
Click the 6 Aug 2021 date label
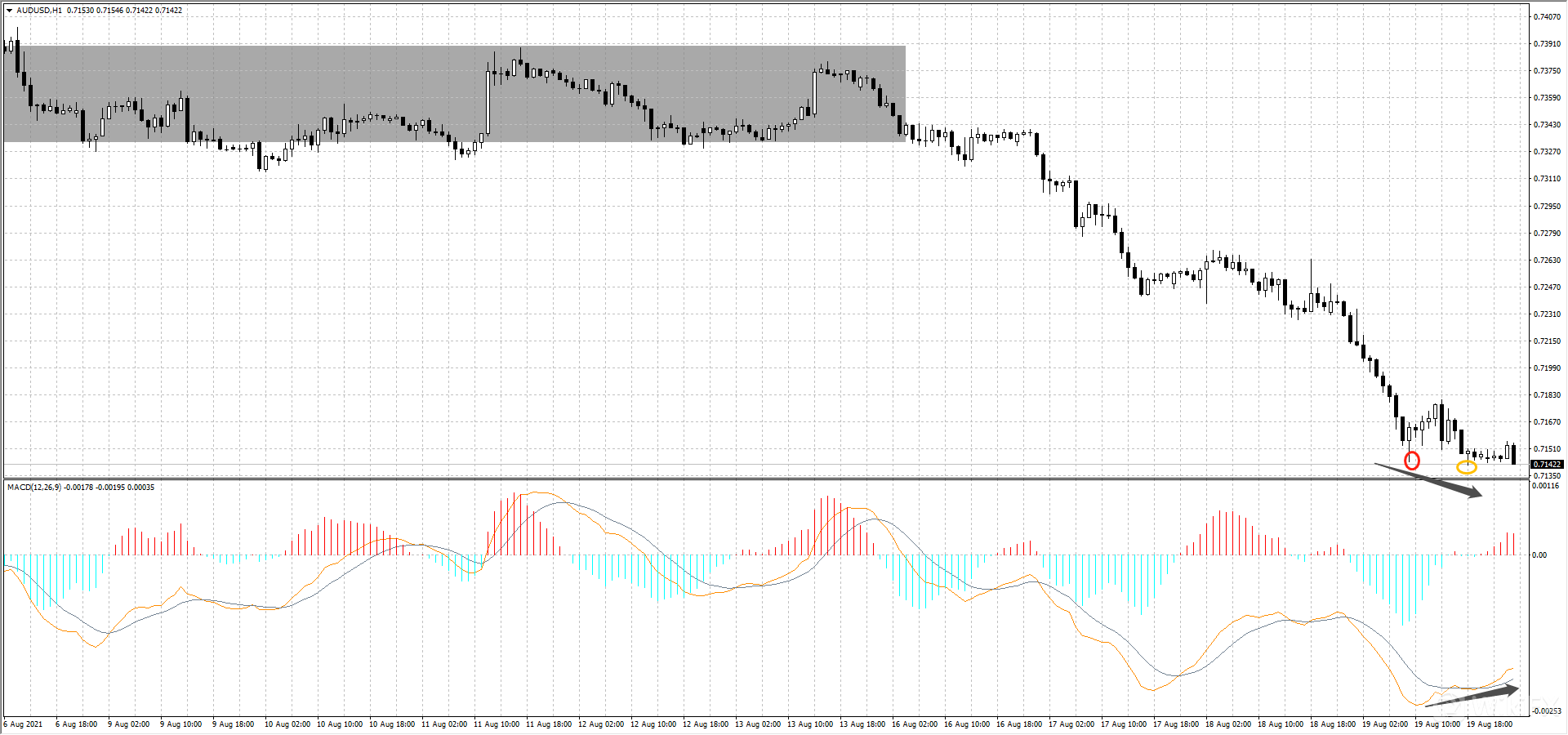pos(24,724)
